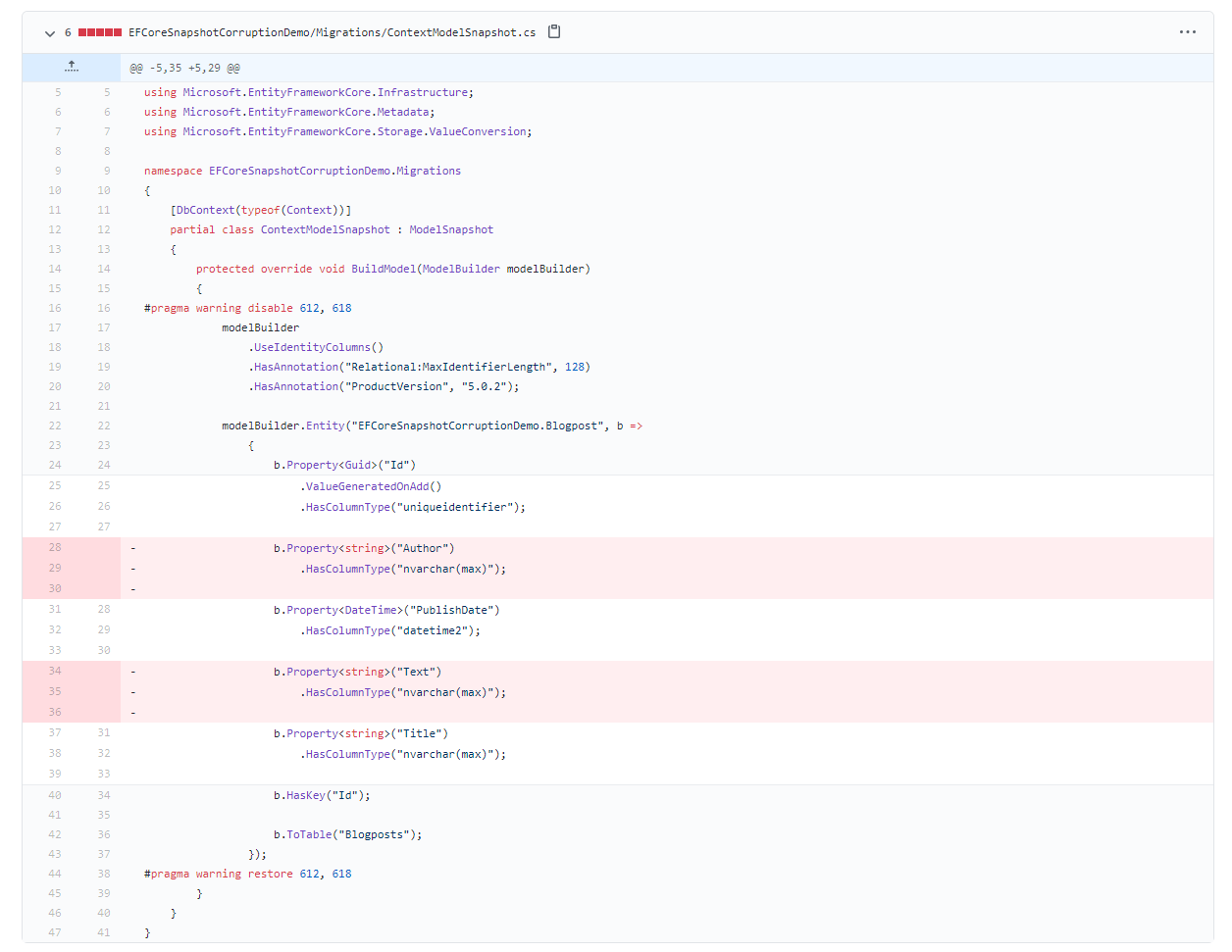Image resolution: width=1232 pixels, height=952 pixels.
Task: Click the clipboard icon beside the filename
Action: coord(553,31)
